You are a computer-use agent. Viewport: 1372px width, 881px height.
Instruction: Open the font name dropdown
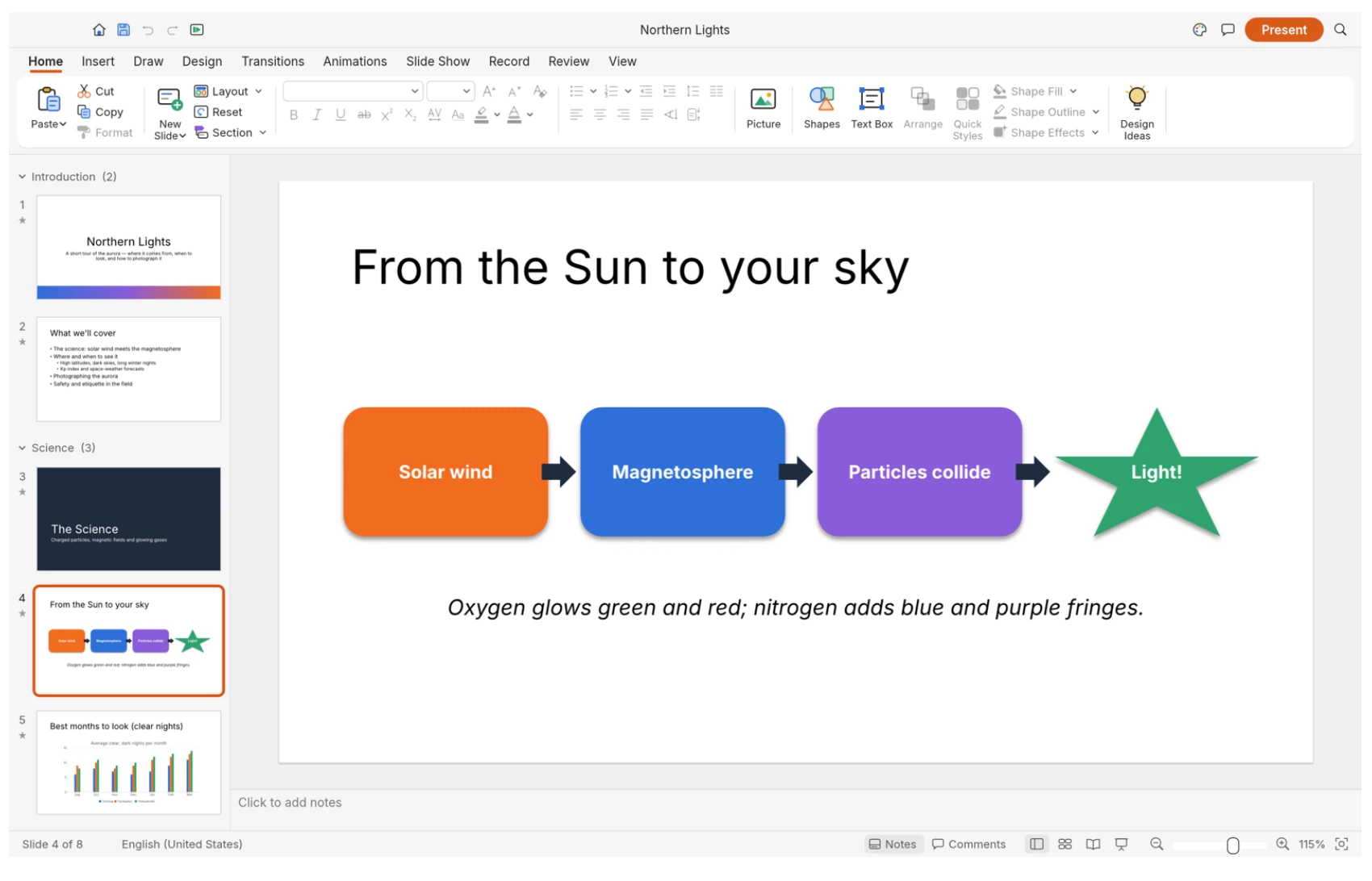[x=415, y=91]
